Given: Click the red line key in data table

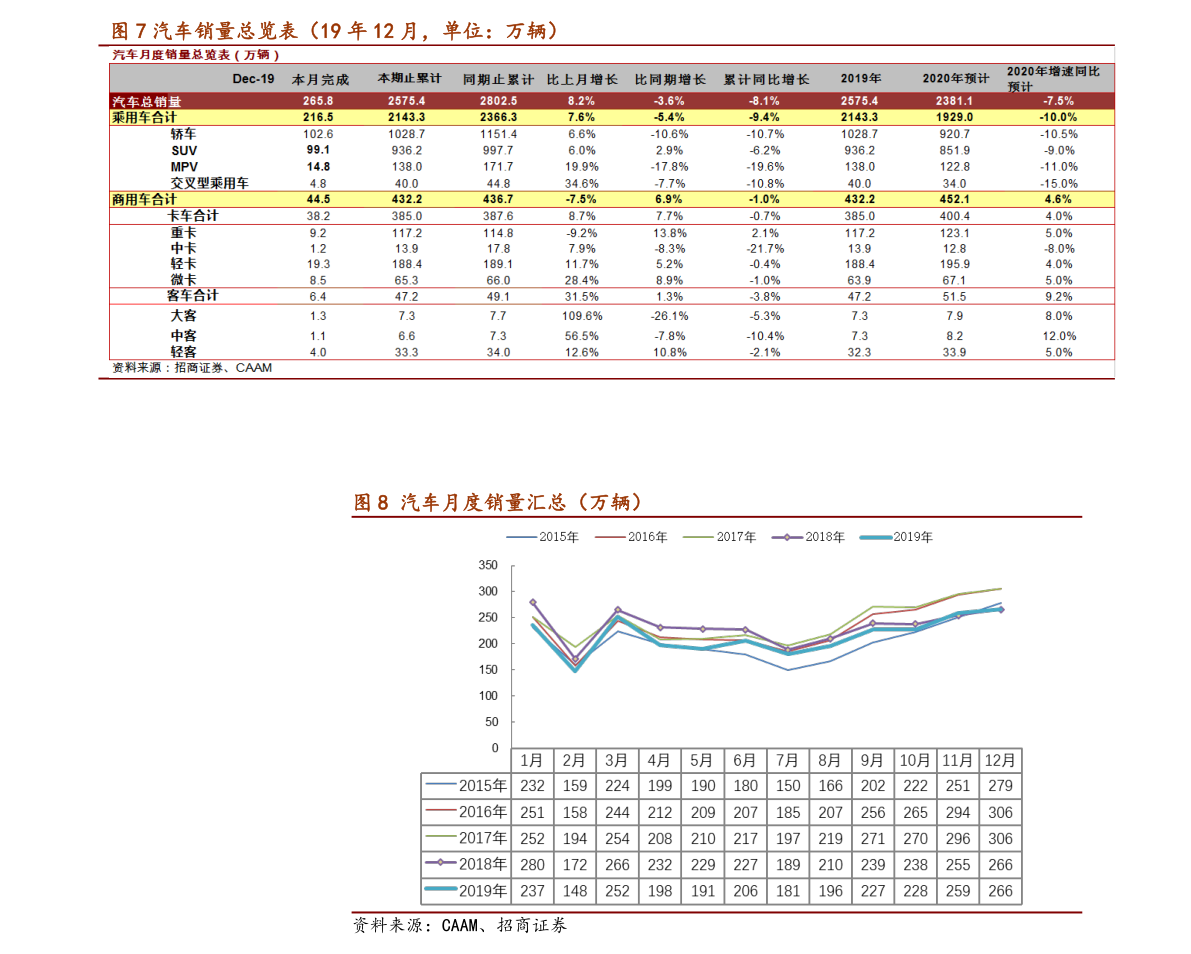Looking at the screenshot, I should (440, 809).
